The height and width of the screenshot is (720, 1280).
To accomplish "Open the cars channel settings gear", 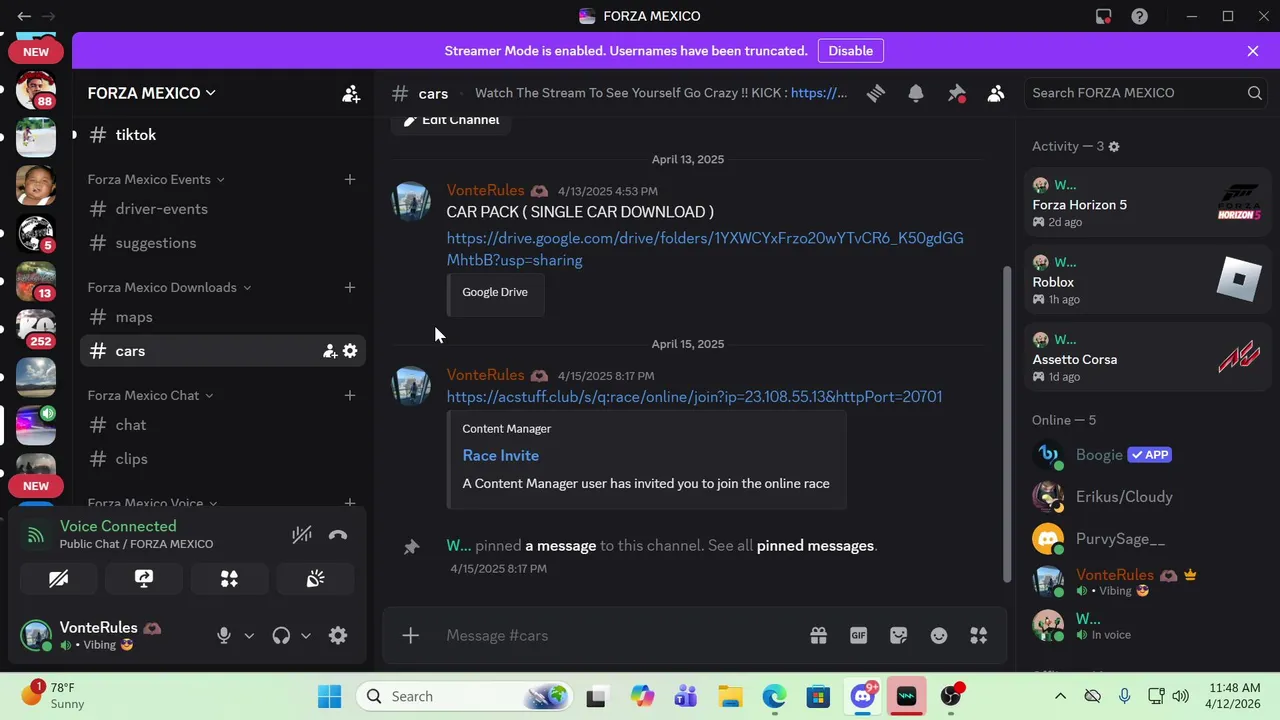I will coord(350,351).
